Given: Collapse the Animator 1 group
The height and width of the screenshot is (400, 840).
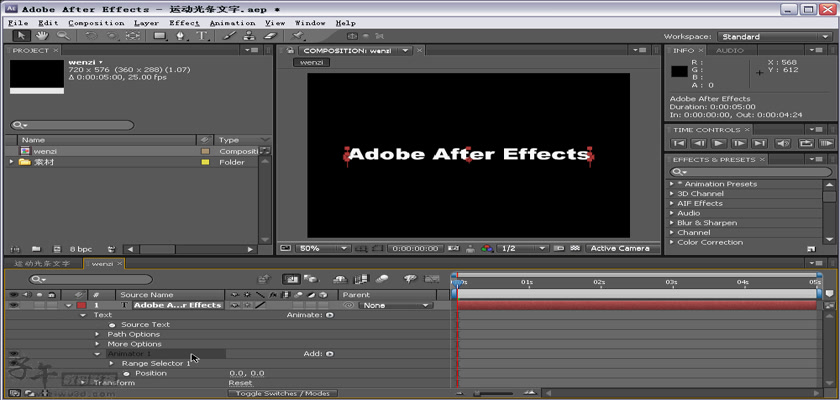Looking at the screenshot, I should pyautogui.click(x=97, y=354).
